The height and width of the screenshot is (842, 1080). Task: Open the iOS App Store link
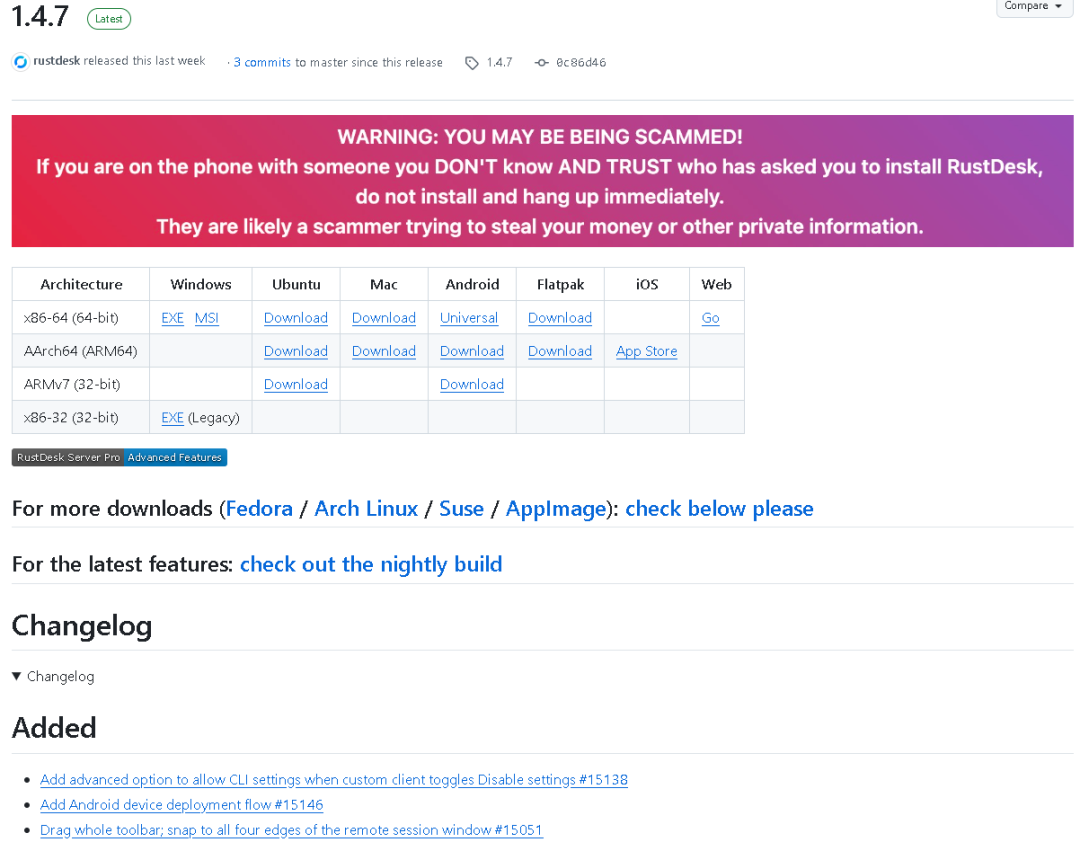pos(647,351)
